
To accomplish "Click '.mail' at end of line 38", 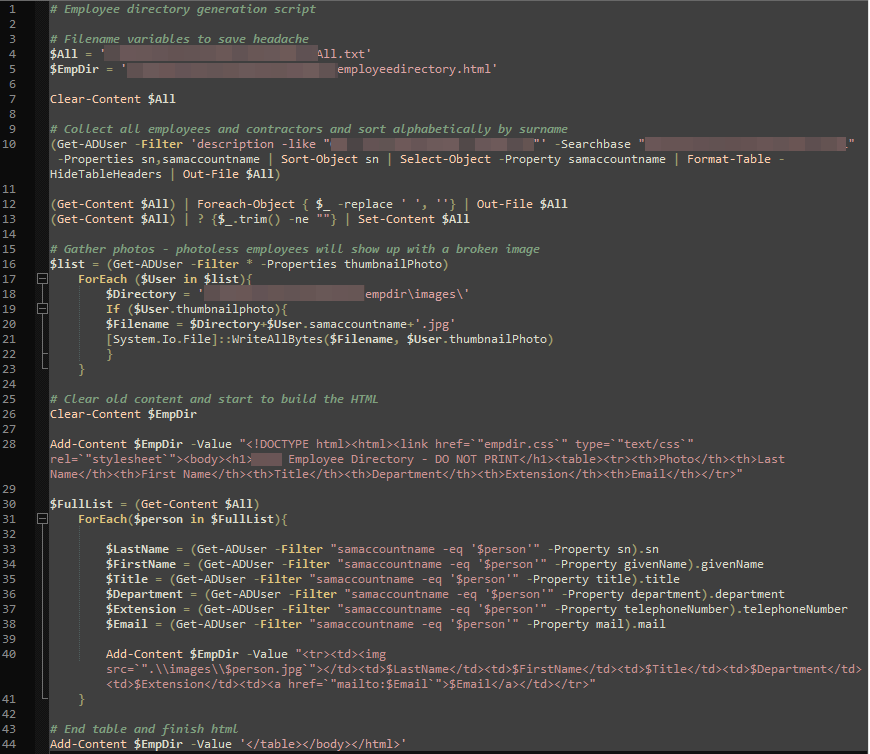I will pyautogui.click(x=648, y=624).
